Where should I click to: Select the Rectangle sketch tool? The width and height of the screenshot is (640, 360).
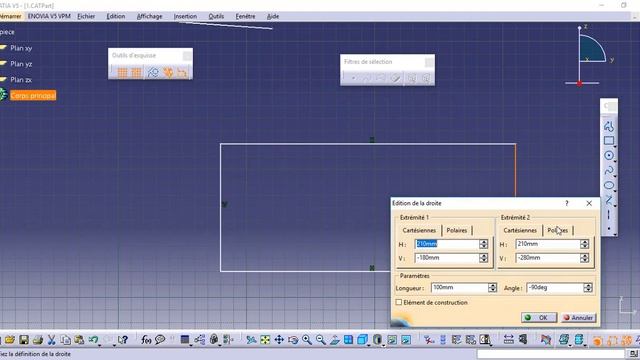pos(609,141)
